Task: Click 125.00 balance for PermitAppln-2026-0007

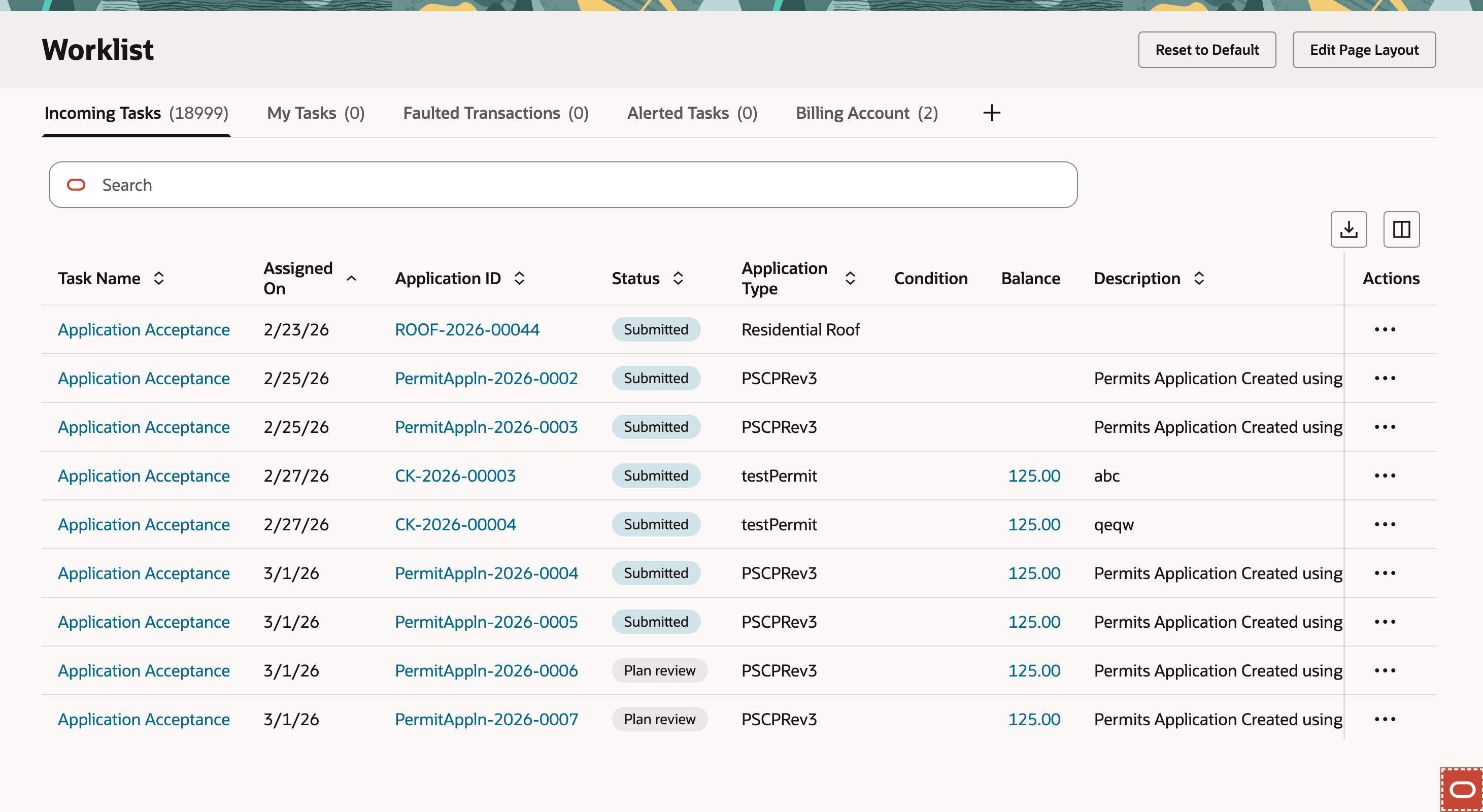Action: pyautogui.click(x=1034, y=719)
